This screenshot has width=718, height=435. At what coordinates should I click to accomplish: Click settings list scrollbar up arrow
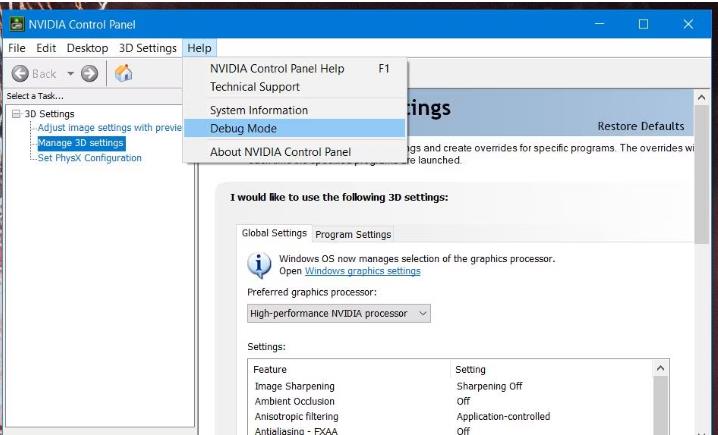[660, 368]
